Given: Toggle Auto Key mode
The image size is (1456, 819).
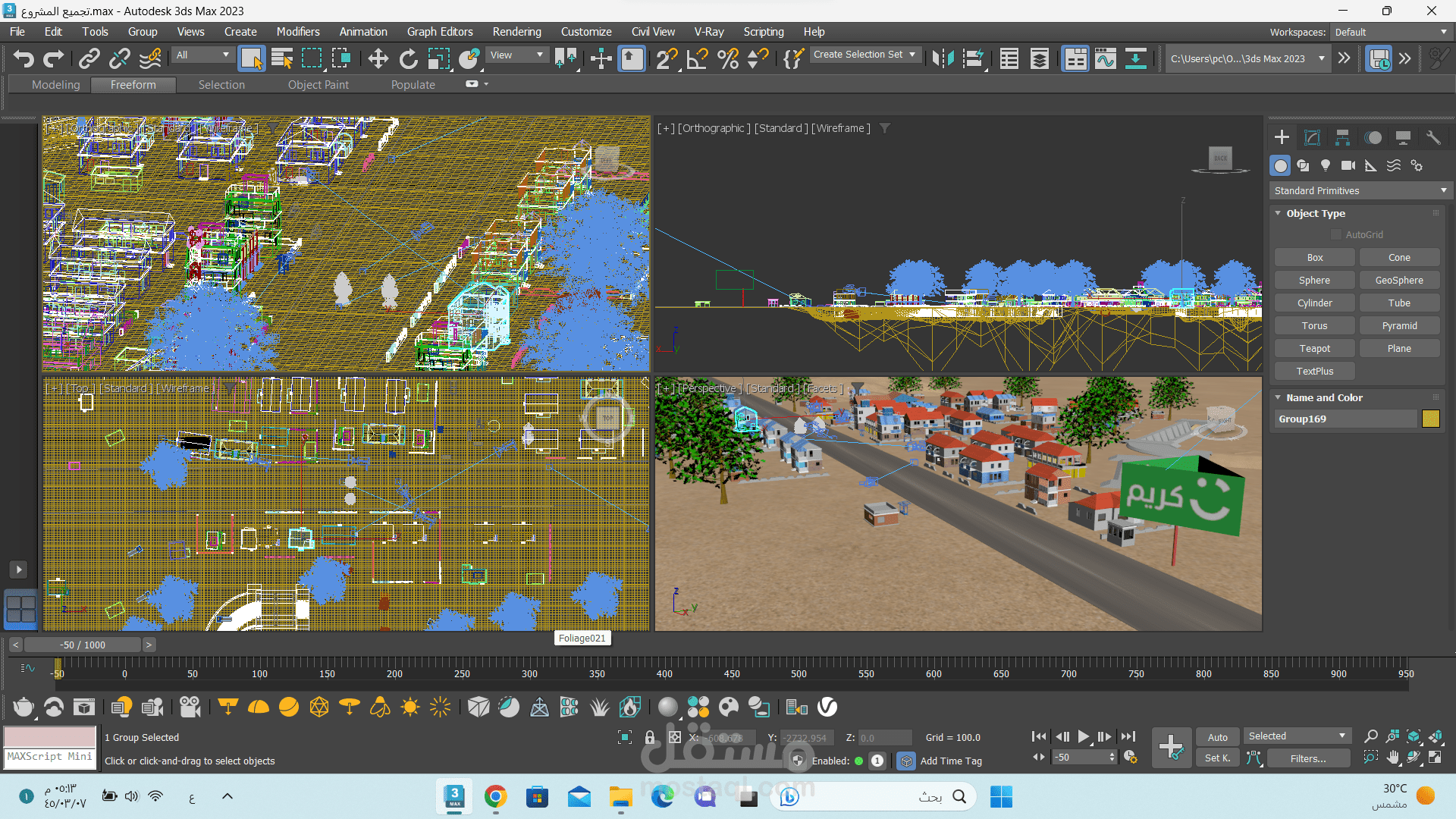Looking at the screenshot, I should pos(1218,737).
